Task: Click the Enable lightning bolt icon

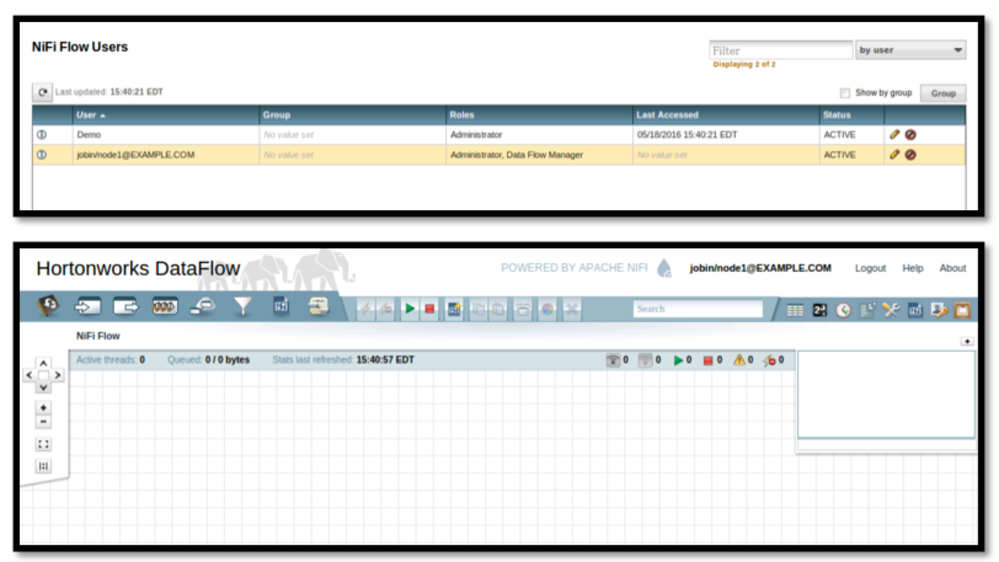Action: pos(366,309)
